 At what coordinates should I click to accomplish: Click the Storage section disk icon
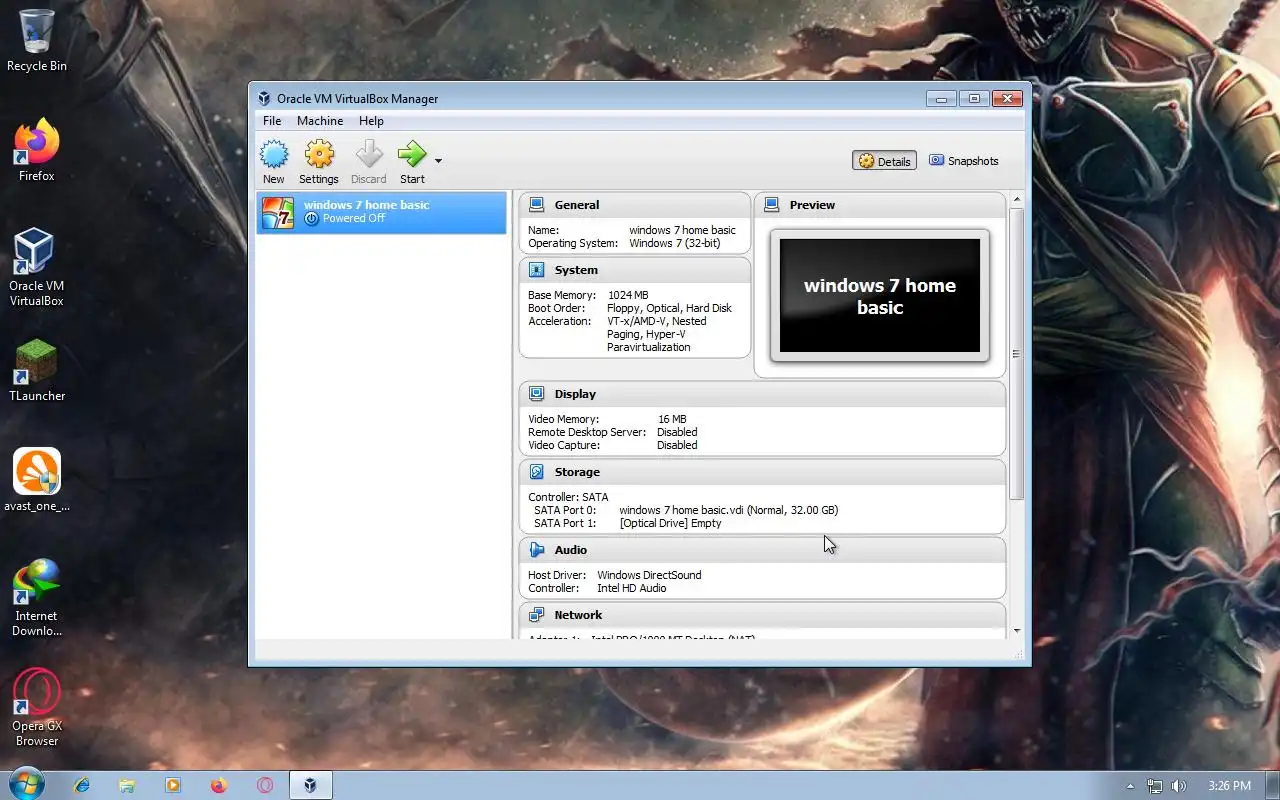coord(537,472)
